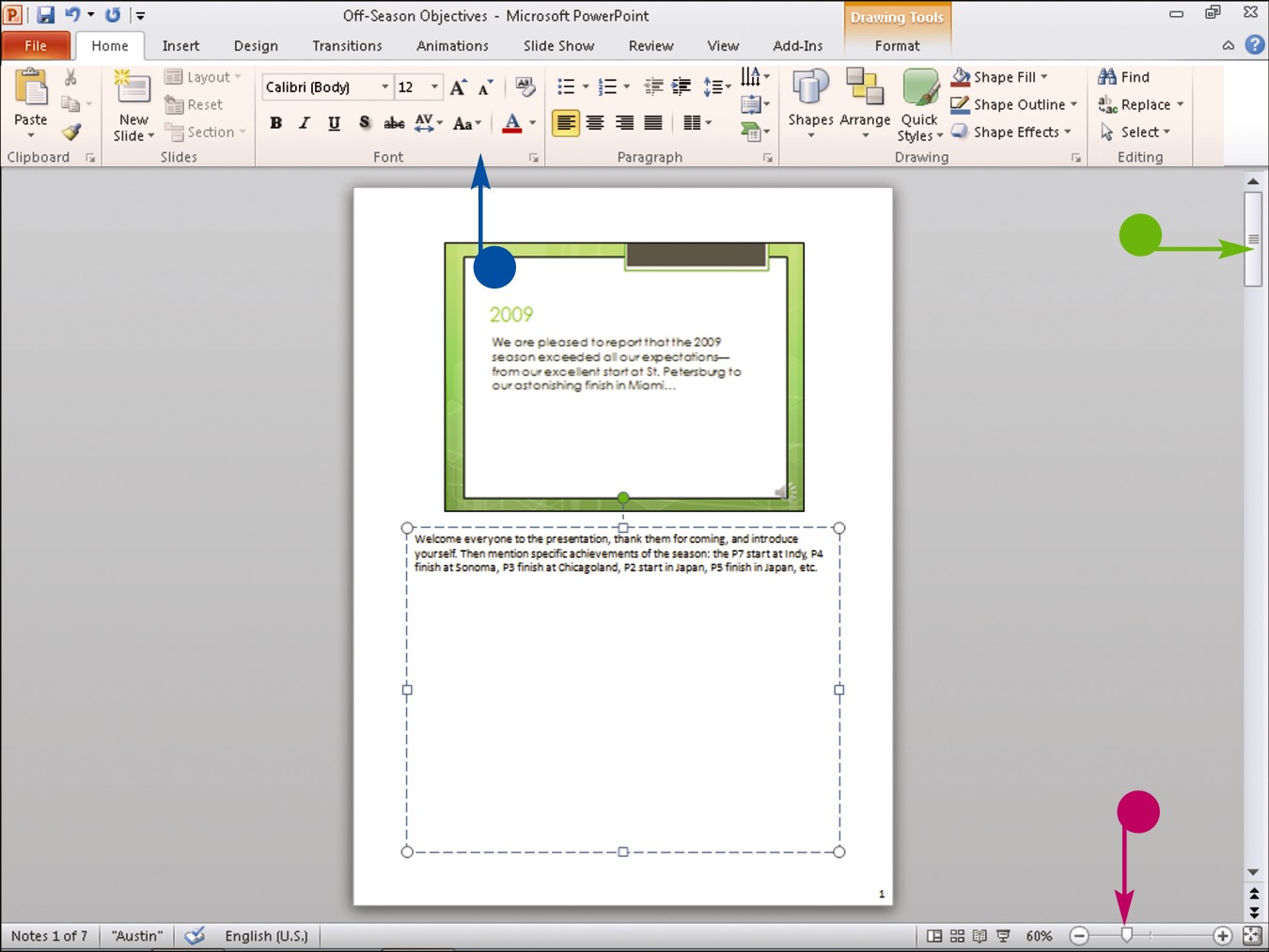Switch to the Transitions tab
The width and height of the screenshot is (1269, 952).
pyautogui.click(x=347, y=45)
